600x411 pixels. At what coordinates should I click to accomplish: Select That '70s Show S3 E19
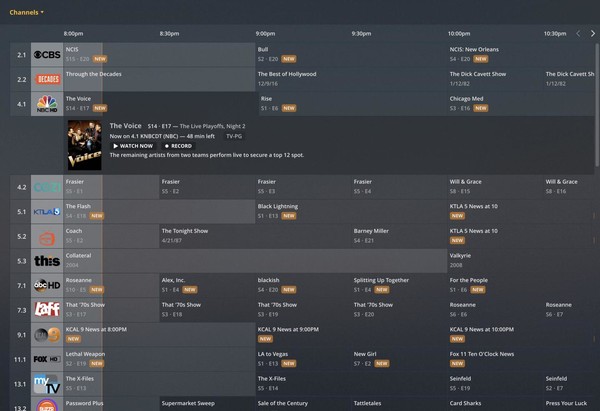coord(303,310)
